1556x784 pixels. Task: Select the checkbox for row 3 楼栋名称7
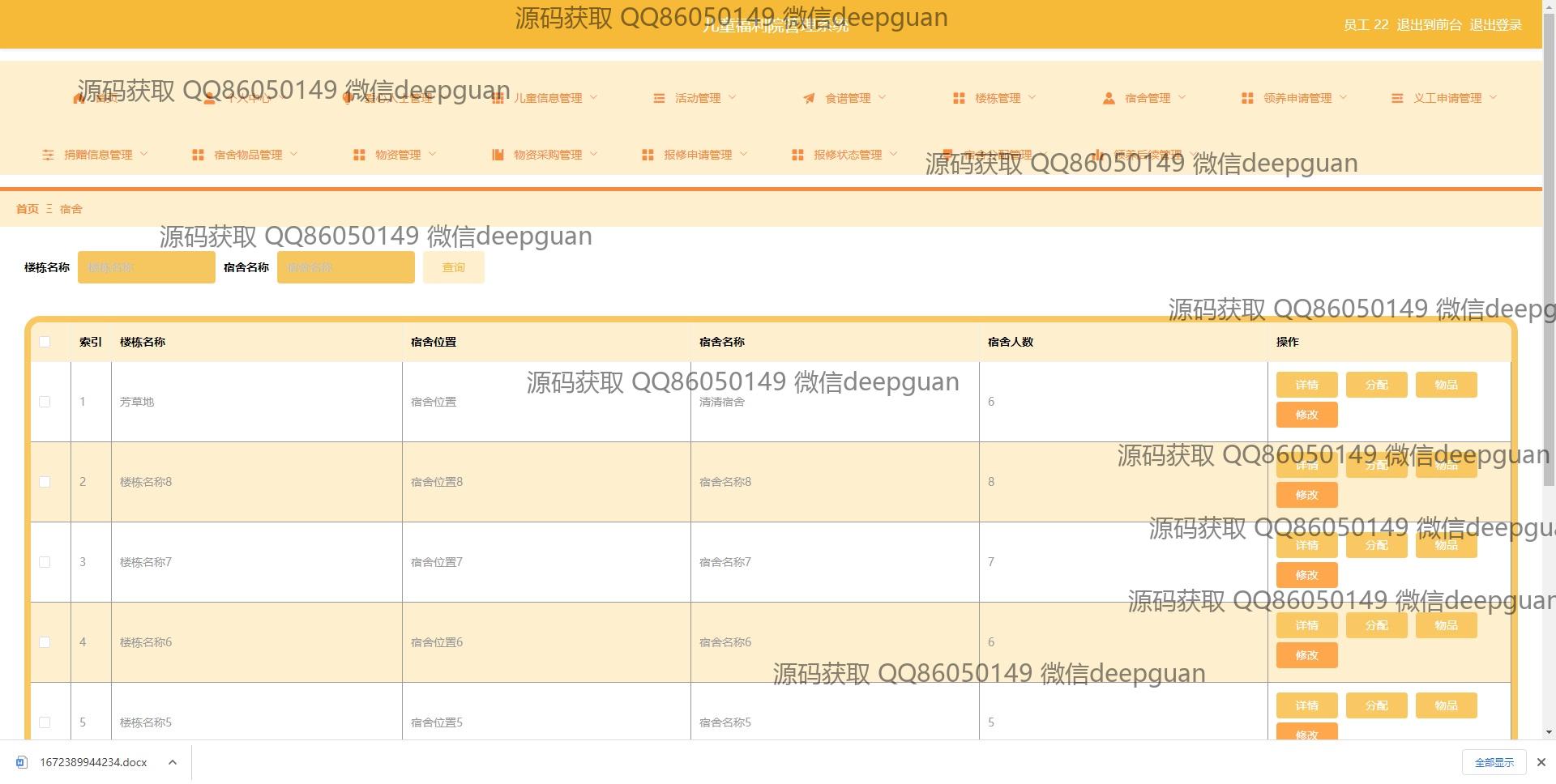[45, 562]
